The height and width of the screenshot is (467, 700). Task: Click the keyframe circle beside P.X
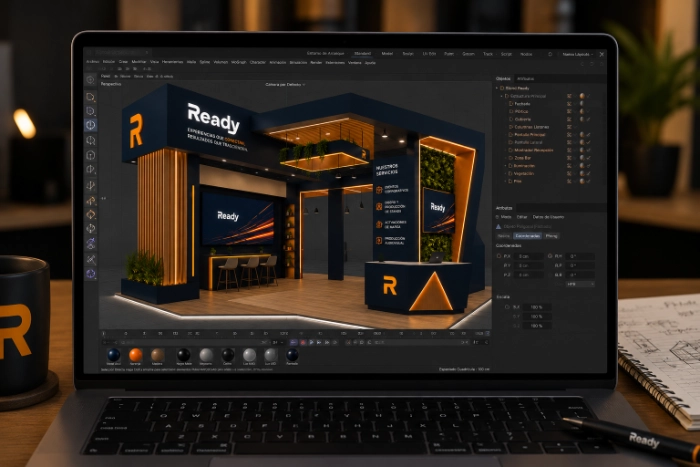[x=499, y=256]
